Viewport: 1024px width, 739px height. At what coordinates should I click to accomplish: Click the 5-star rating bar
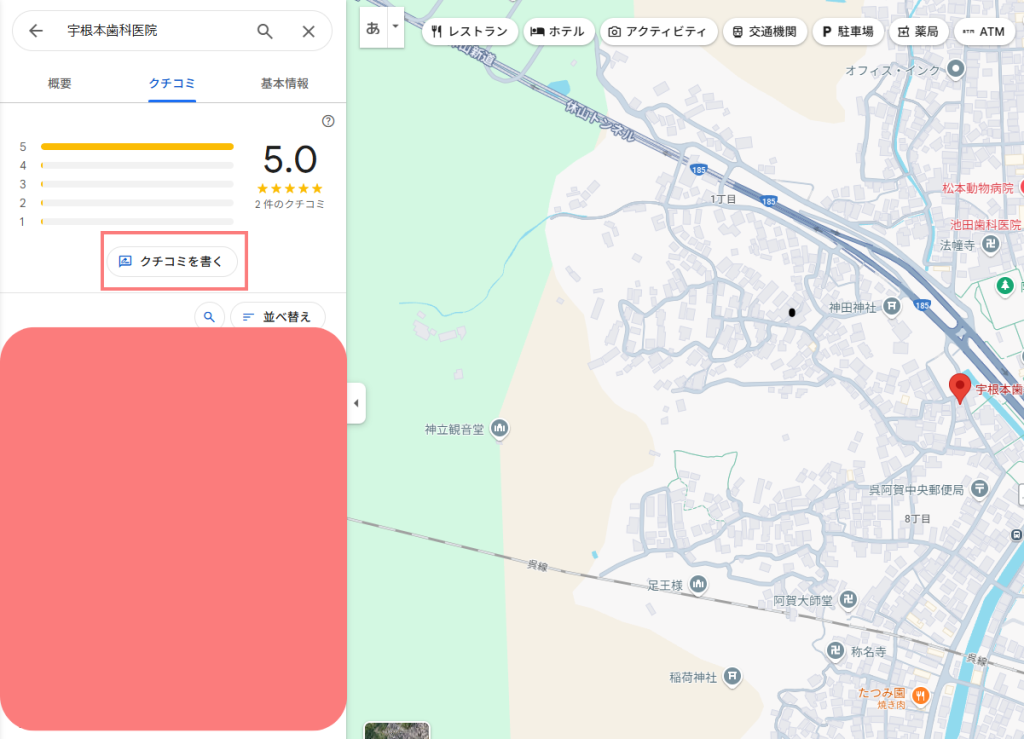(x=137, y=146)
